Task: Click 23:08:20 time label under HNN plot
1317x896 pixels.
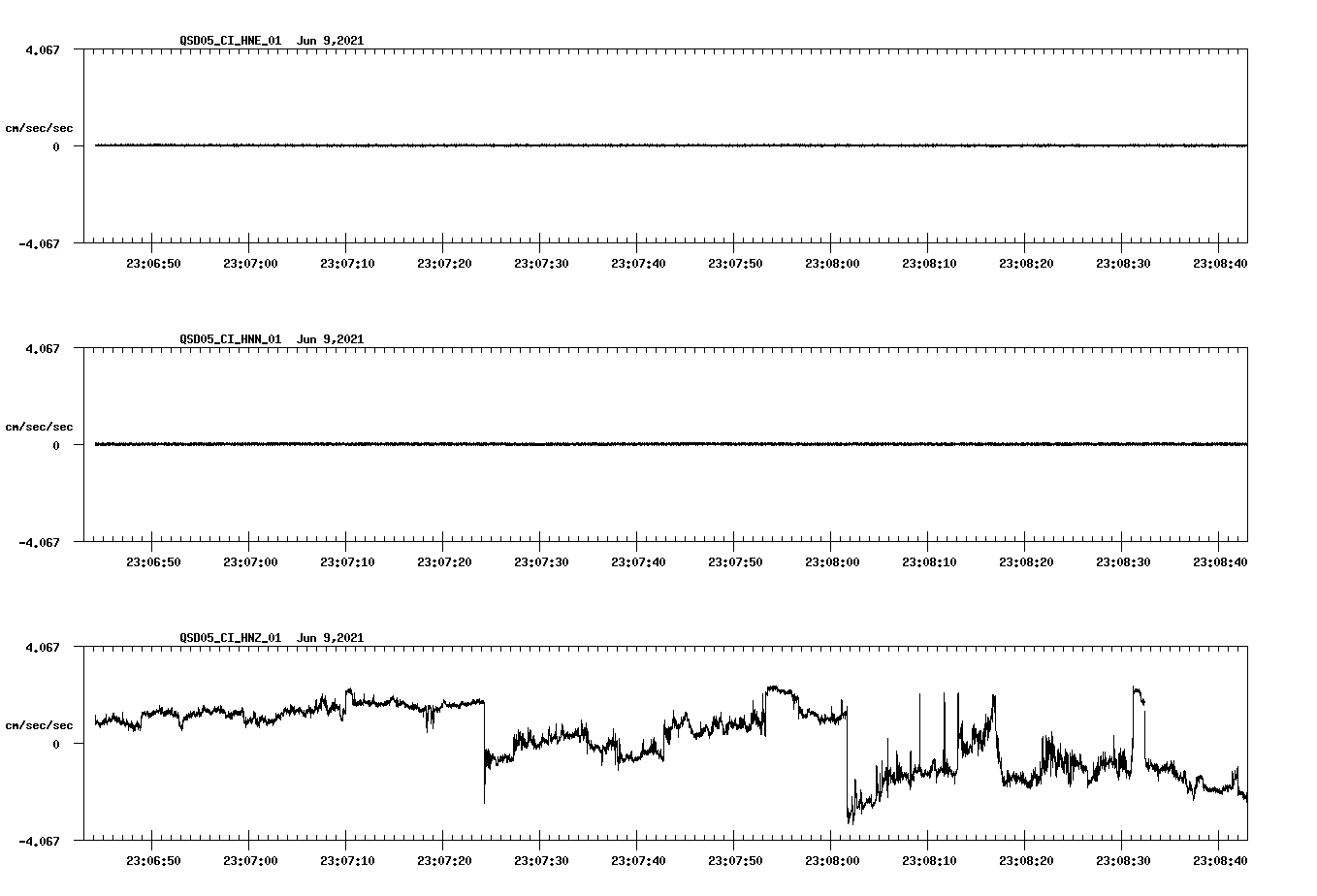Action: tap(1026, 562)
